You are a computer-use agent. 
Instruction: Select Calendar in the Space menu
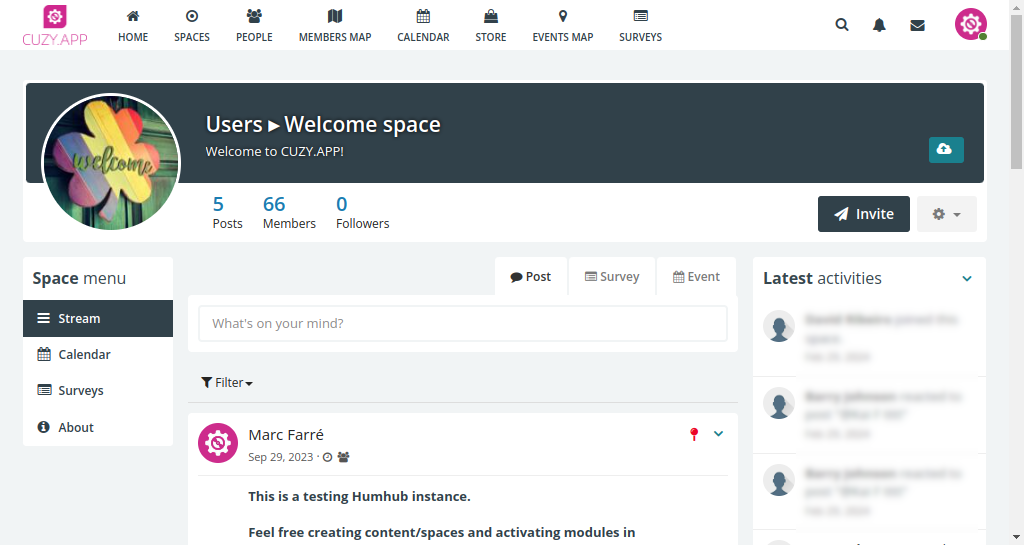point(84,355)
